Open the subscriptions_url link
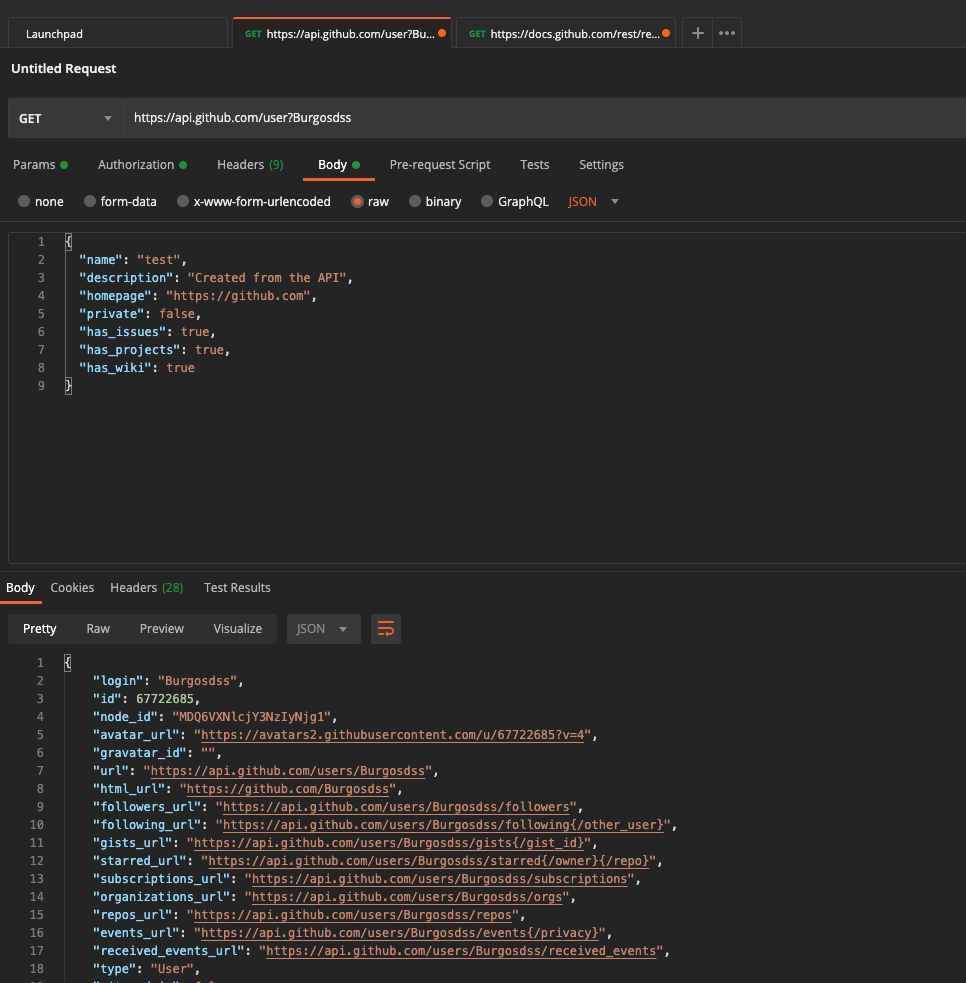Screen dimensions: 966x983 [439, 879]
